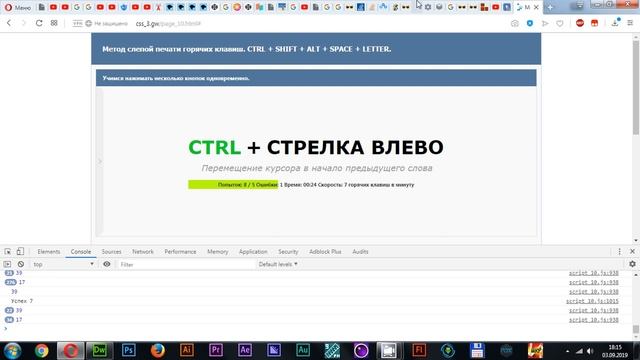Open Premiere Pro from the taskbar
Image resolution: width=640 pixels, height=360 pixels.
tap(216, 351)
